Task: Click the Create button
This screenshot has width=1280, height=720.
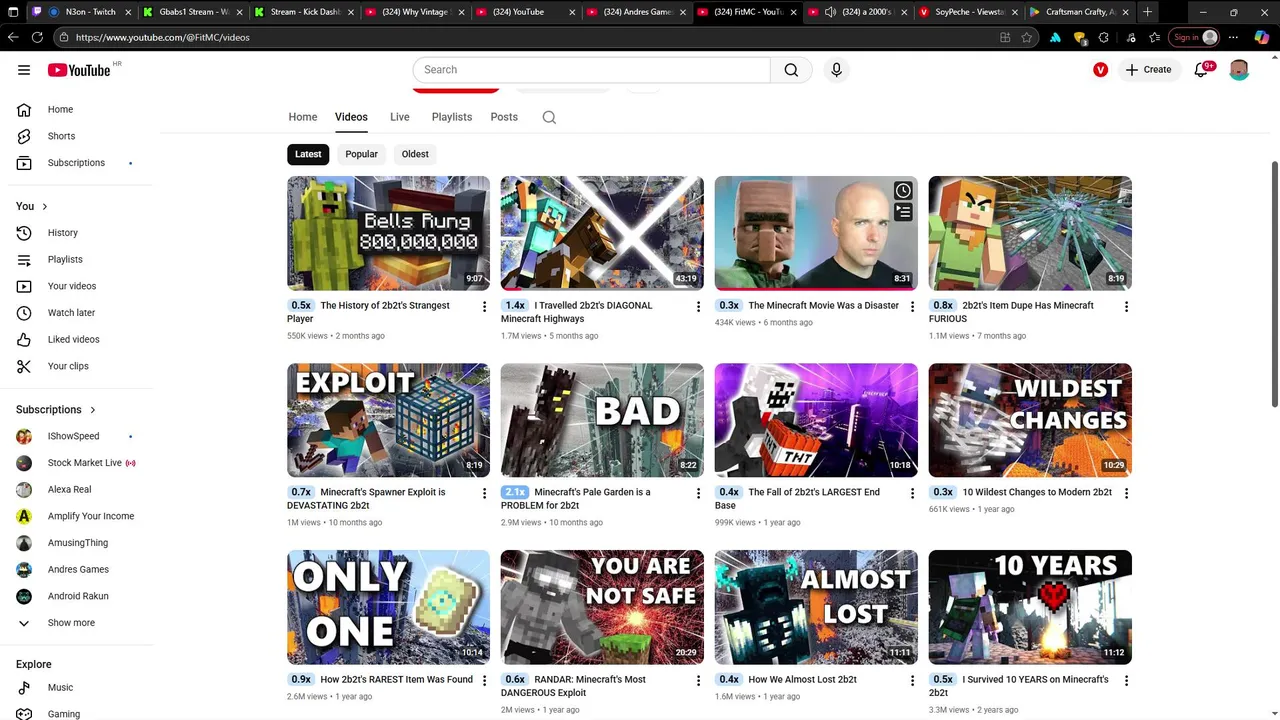Action: tap(1148, 70)
